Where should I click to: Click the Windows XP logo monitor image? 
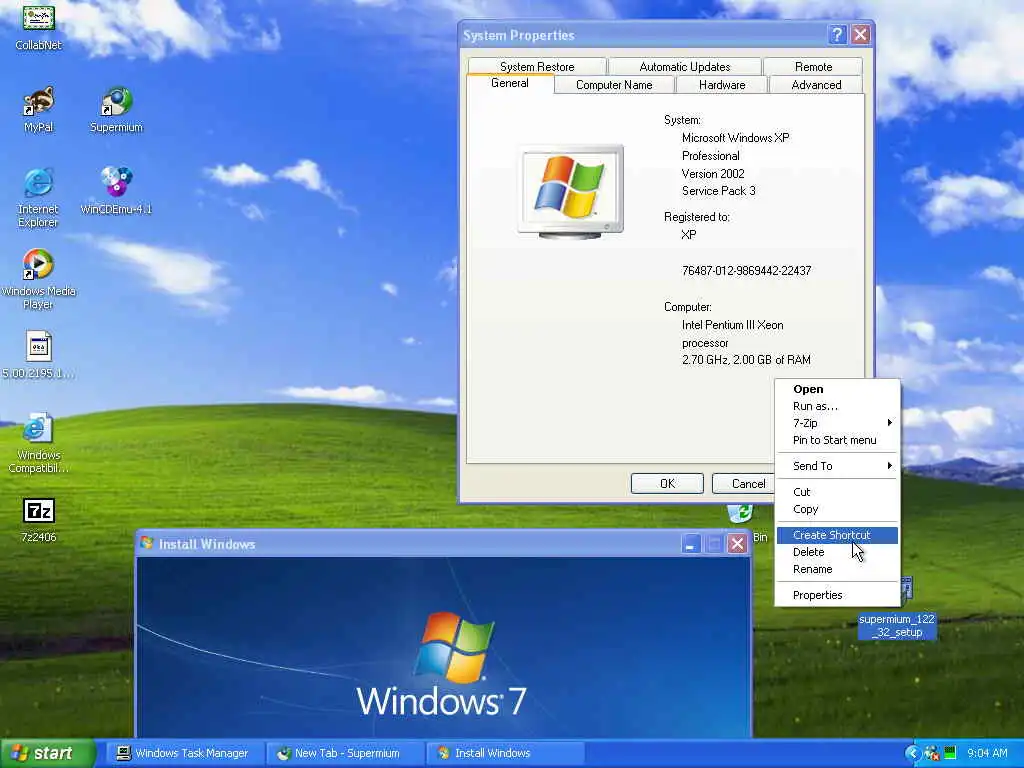[x=571, y=191]
